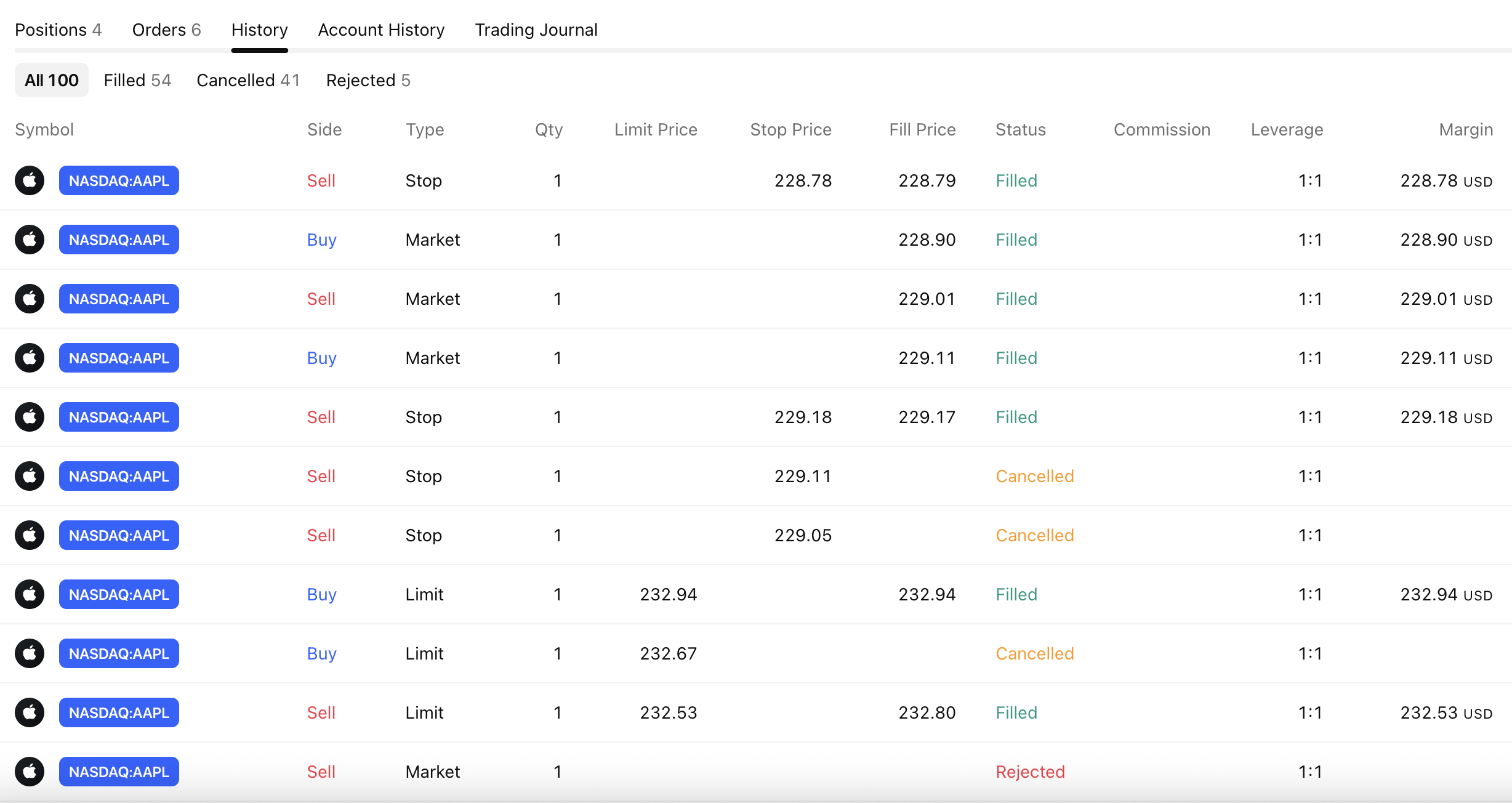Sort by the Symbol column header
1512x803 pixels.
(x=44, y=129)
